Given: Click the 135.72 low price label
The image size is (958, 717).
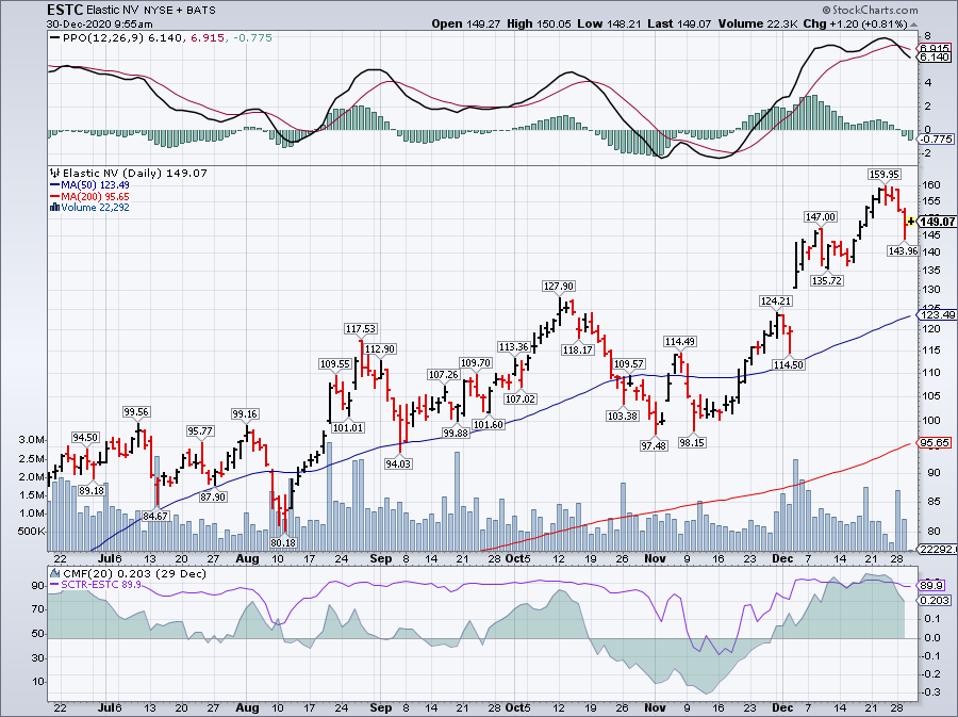Looking at the screenshot, I should coord(827,280).
